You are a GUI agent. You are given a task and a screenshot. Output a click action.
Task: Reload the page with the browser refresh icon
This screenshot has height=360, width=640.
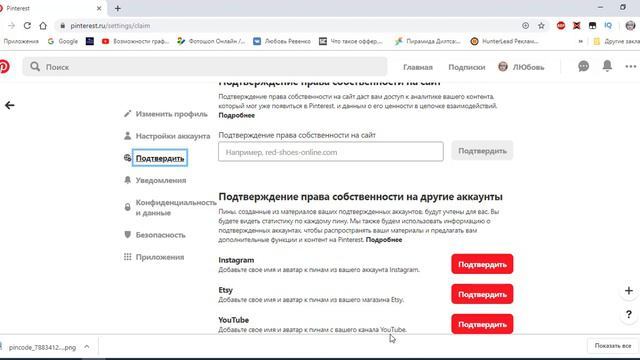click(27, 26)
